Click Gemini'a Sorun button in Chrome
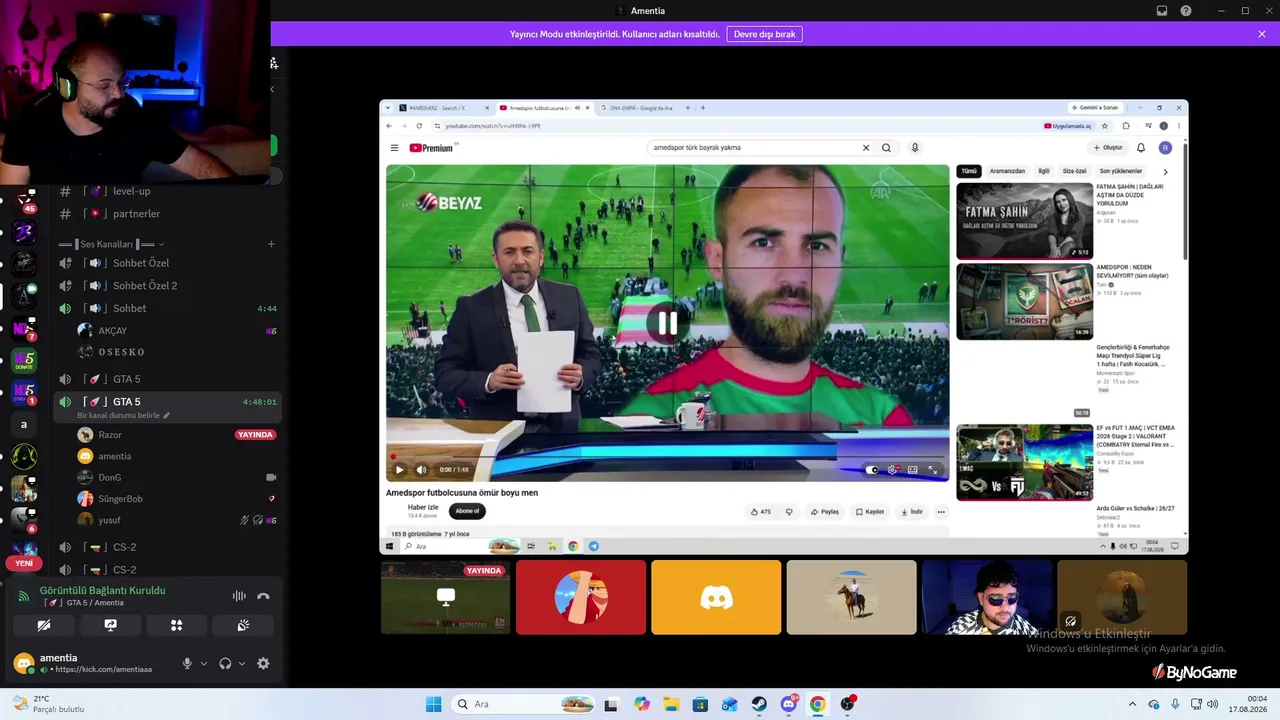 click(x=1095, y=108)
